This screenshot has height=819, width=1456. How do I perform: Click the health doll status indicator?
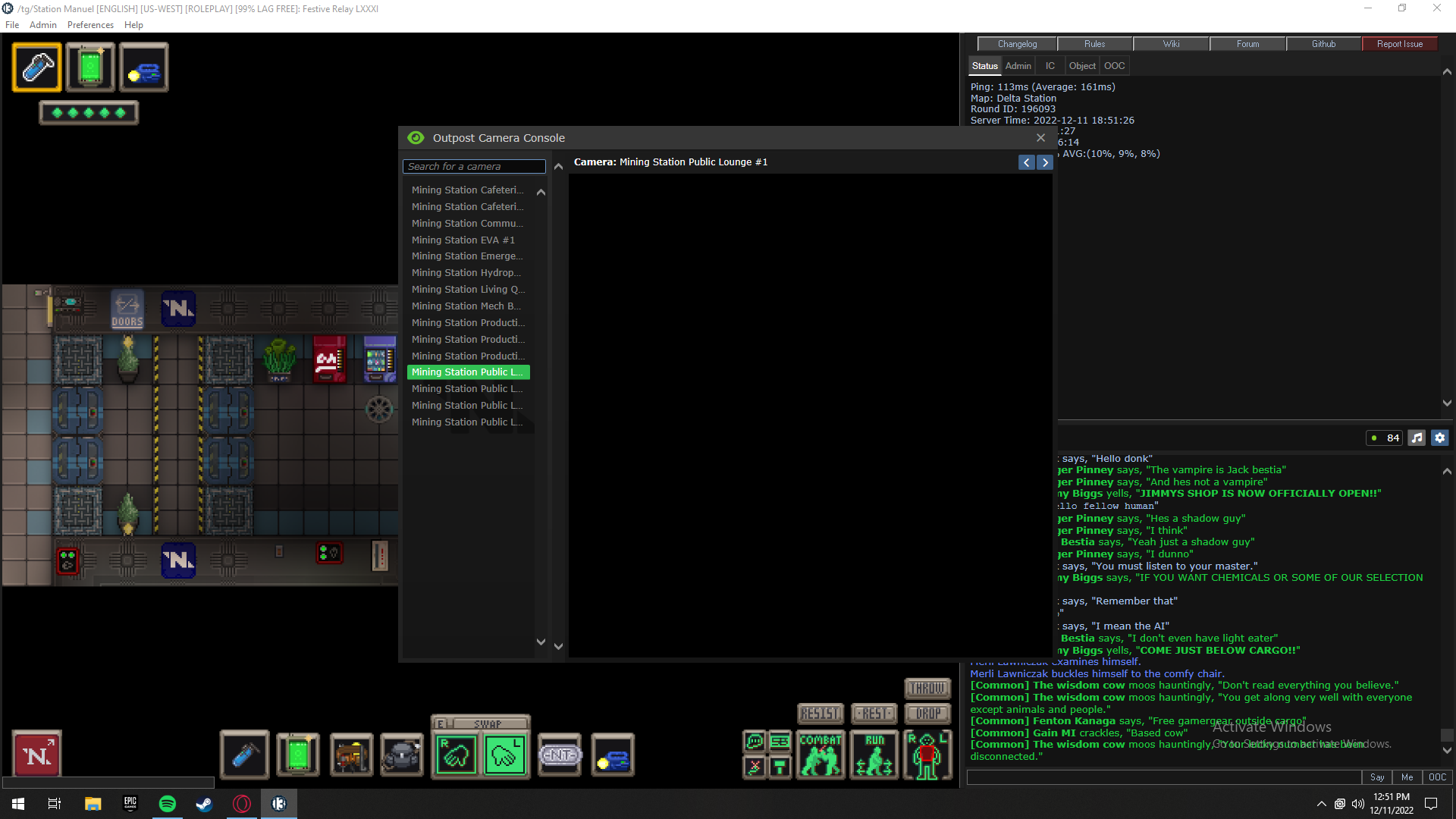pos(927,755)
